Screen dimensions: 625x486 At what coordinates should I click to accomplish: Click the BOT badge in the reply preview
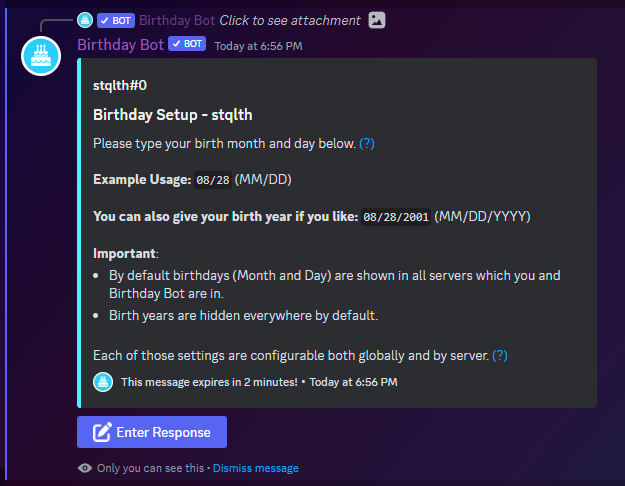point(116,20)
